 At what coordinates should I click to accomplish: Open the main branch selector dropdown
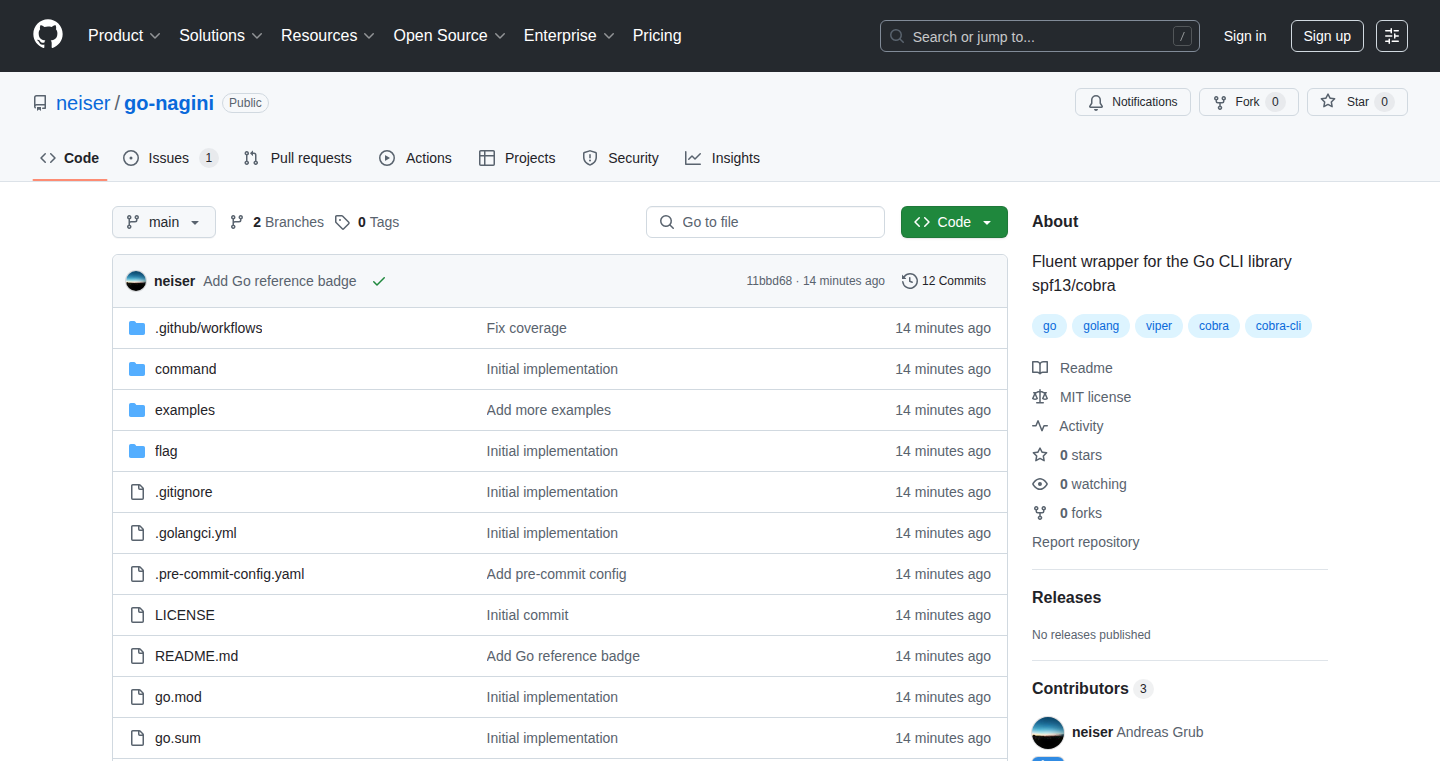164,222
